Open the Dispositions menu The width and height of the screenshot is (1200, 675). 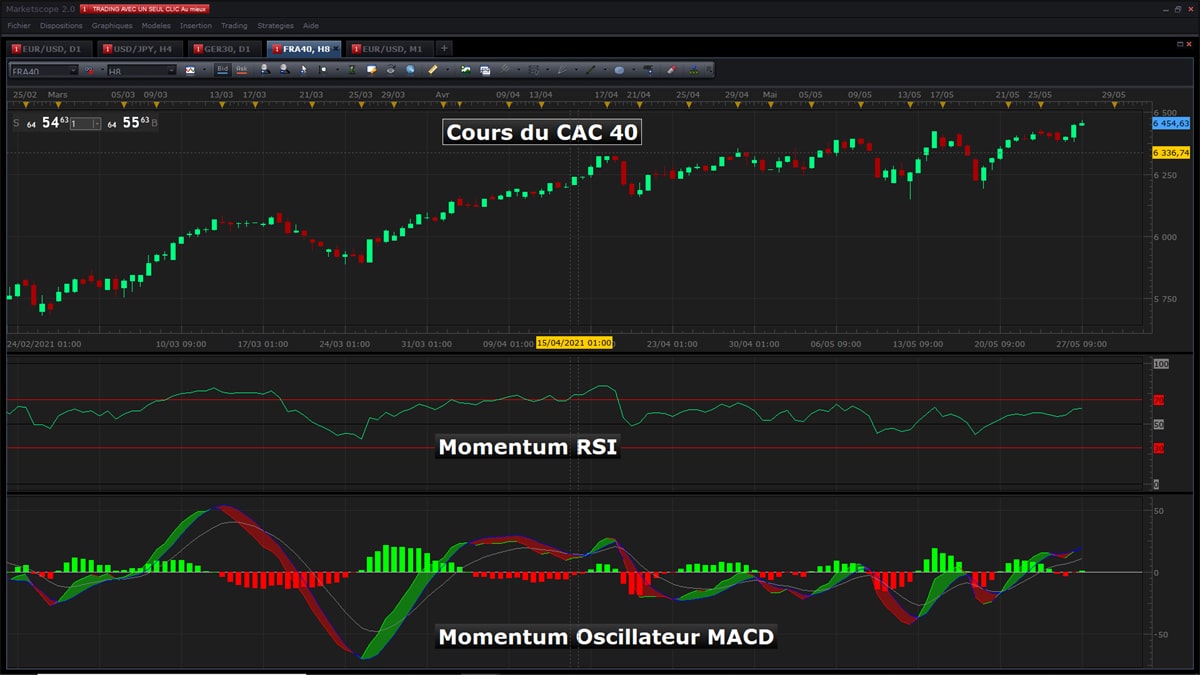coord(61,25)
